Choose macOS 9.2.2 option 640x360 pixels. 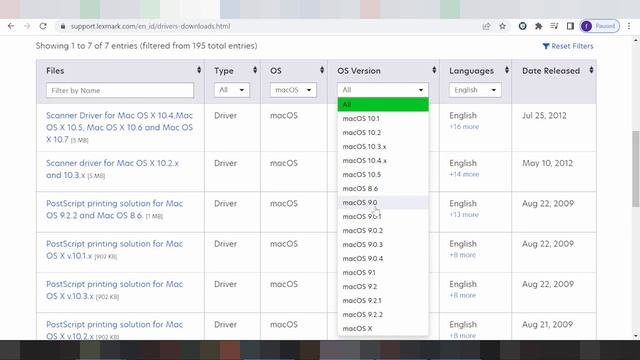click(x=383, y=314)
